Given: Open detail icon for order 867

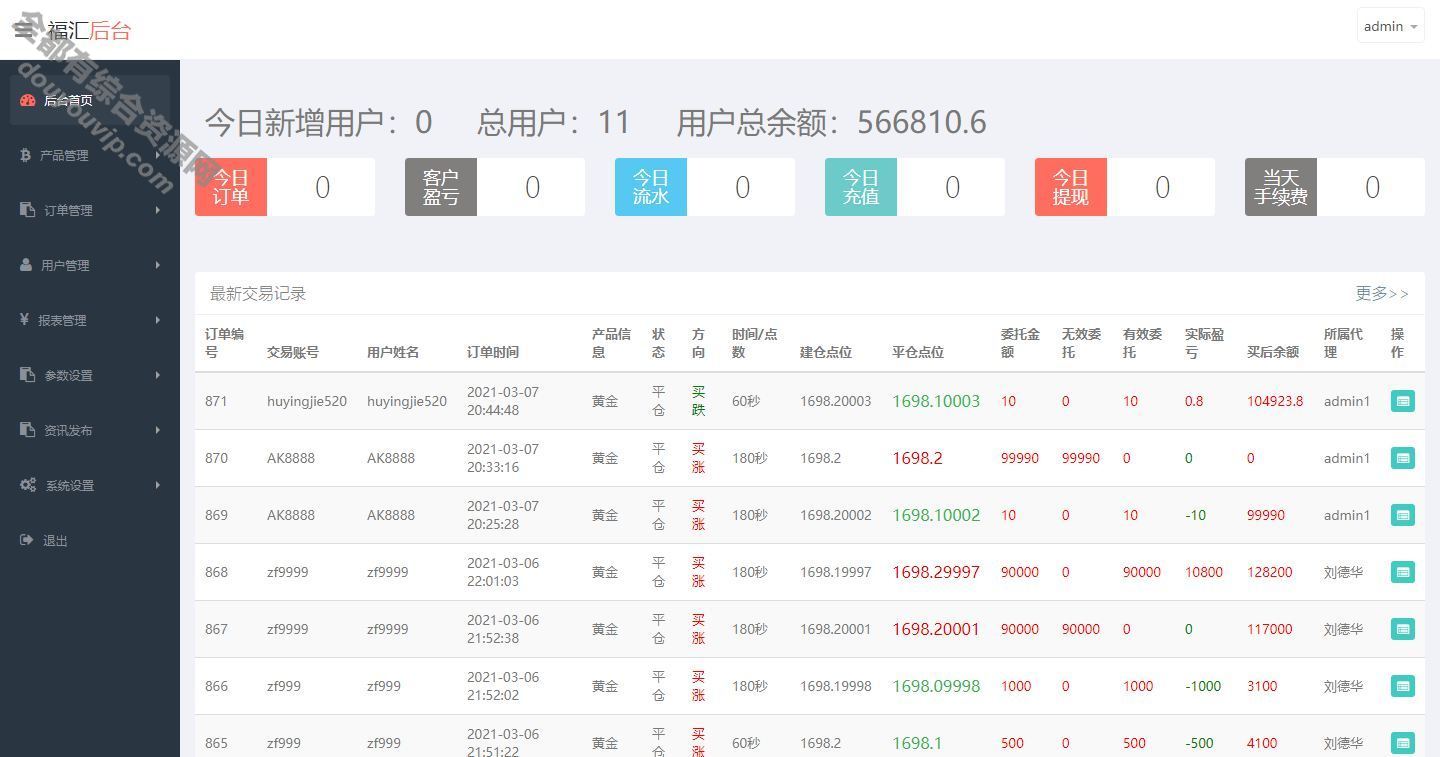Looking at the screenshot, I should coord(1403,629).
